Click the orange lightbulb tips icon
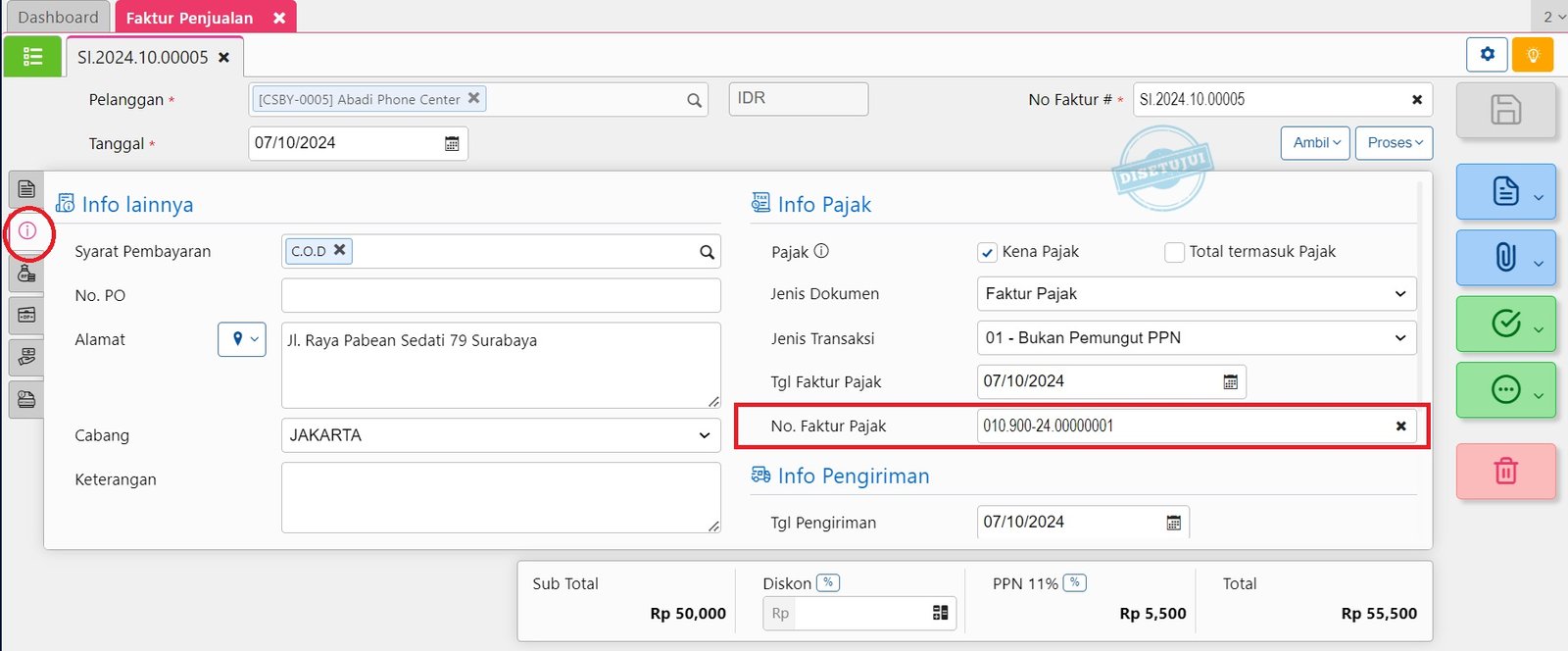 1533,55
